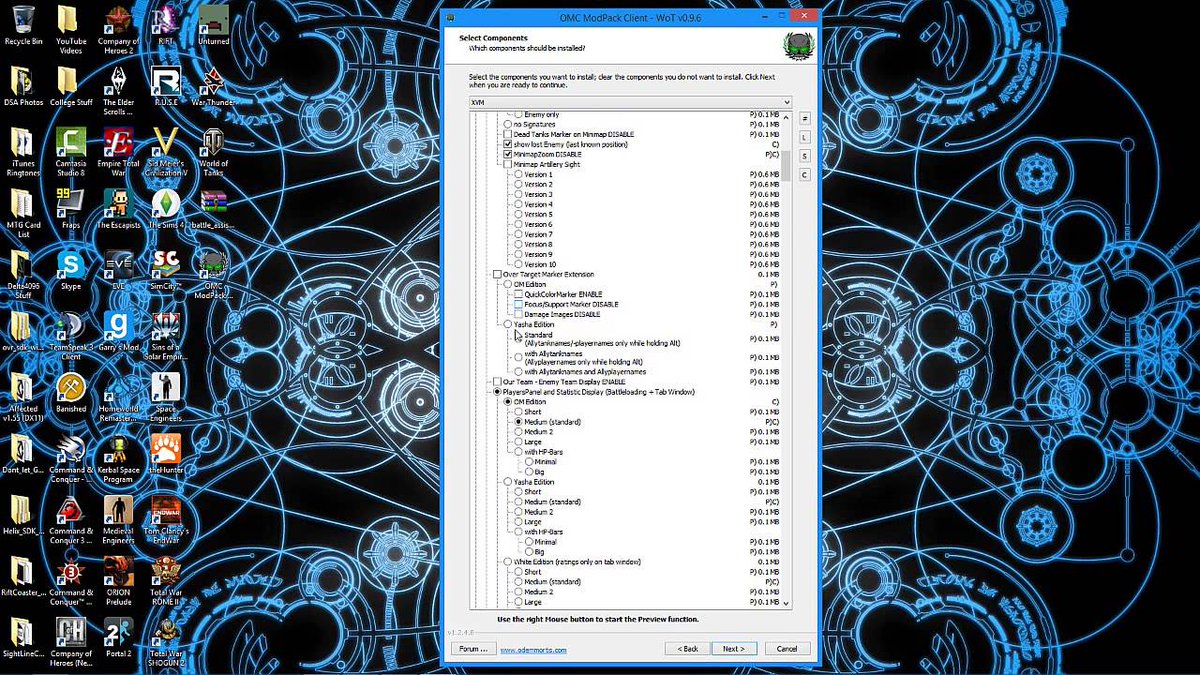The image size is (1200, 675).
Task: Select White Edition (ratings only on tab window)
Action: (x=507, y=562)
